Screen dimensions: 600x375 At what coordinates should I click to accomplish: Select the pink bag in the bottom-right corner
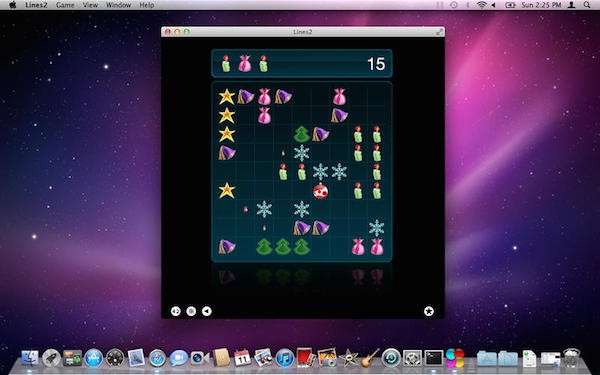377,247
